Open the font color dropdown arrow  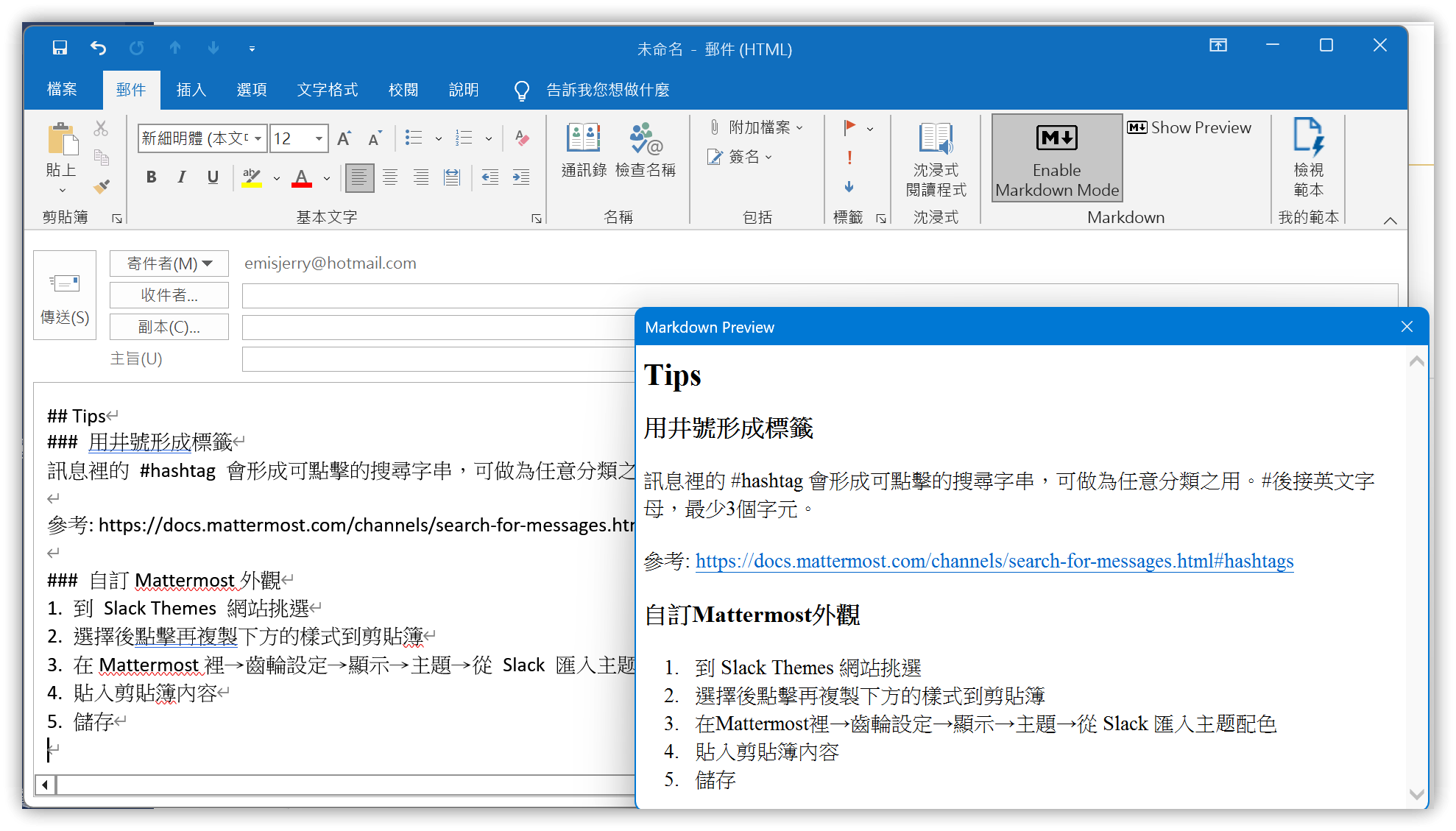click(327, 178)
